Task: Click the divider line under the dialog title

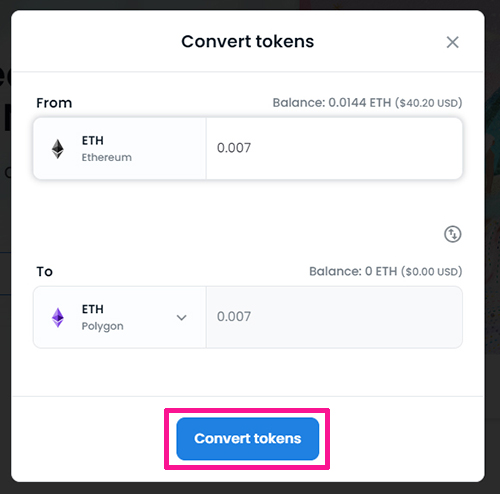Action: (x=248, y=71)
